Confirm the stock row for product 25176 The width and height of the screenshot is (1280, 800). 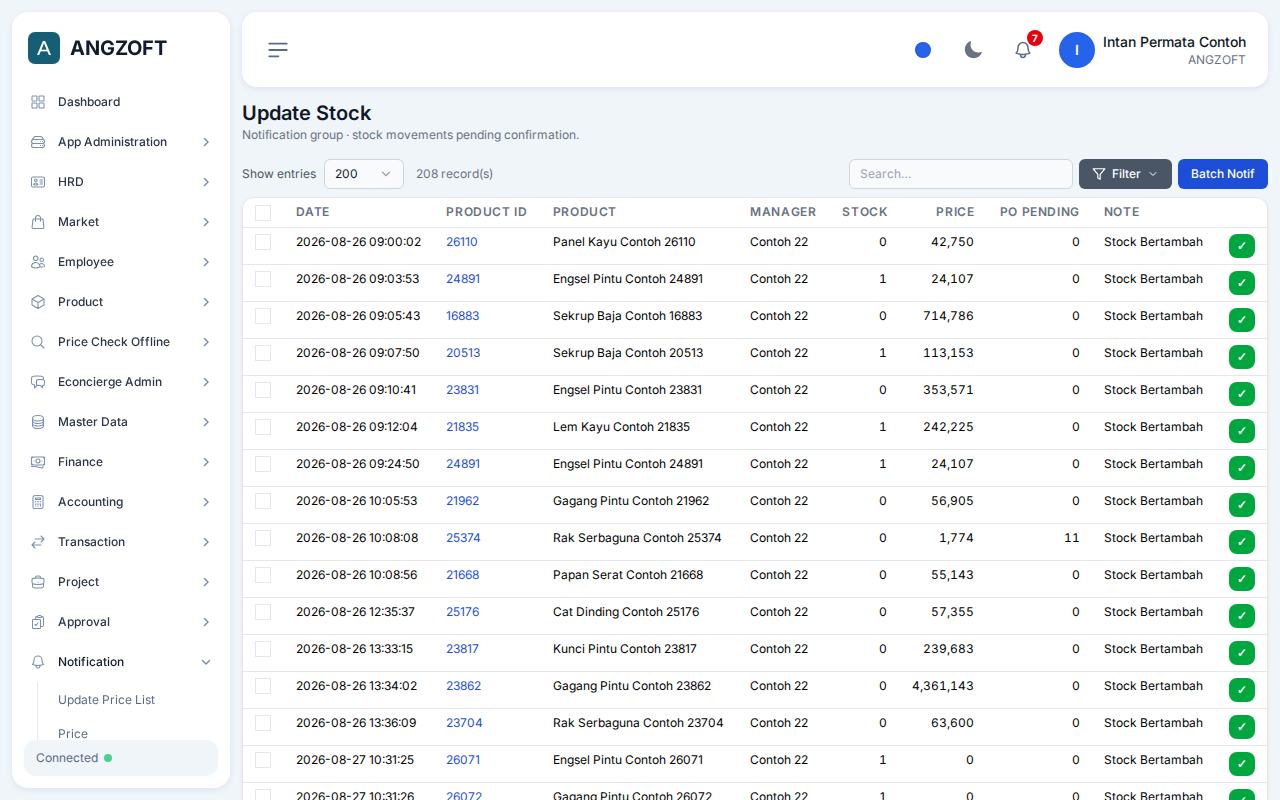click(x=1242, y=616)
